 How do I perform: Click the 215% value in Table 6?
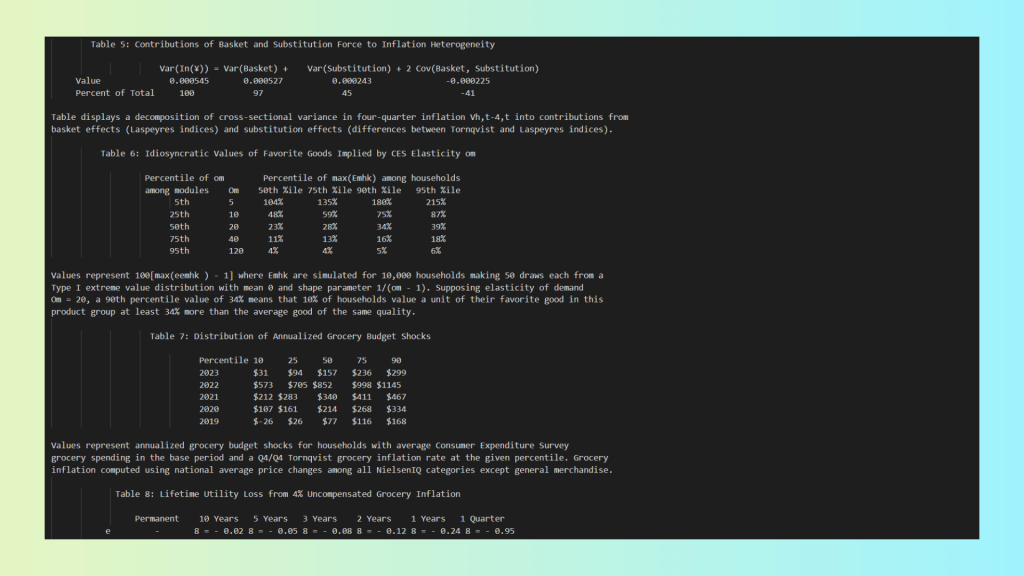click(x=435, y=201)
